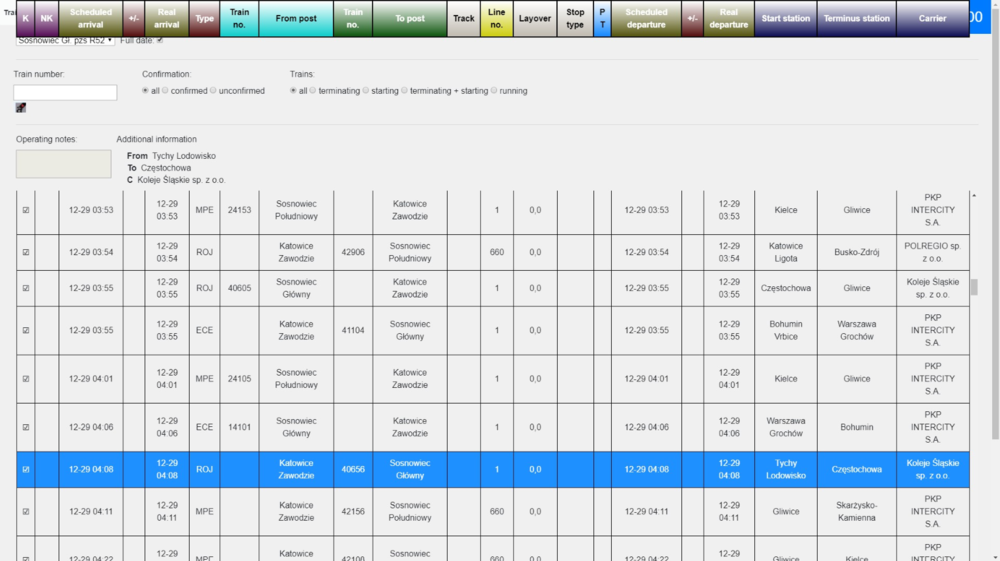The width and height of the screenshot is (1000, 561).
Task: Click the Stop type column header
Action: coord(575,18)
